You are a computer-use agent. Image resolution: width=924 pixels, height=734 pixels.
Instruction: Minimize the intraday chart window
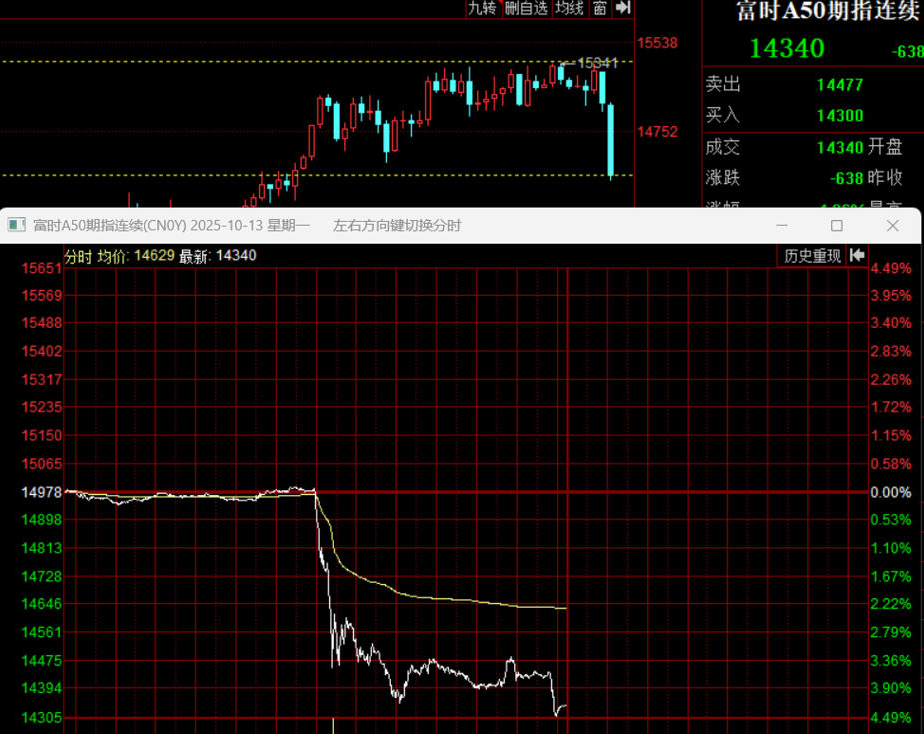tap(782, 226)
